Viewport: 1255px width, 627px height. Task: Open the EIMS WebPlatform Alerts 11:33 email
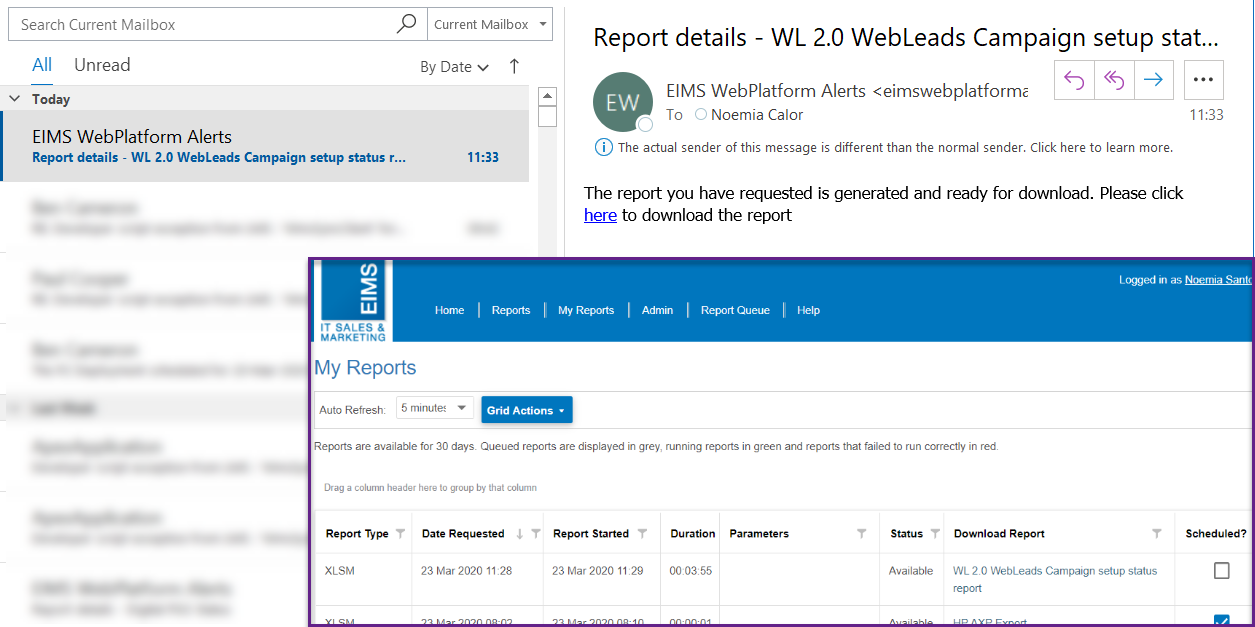point(265,146)
